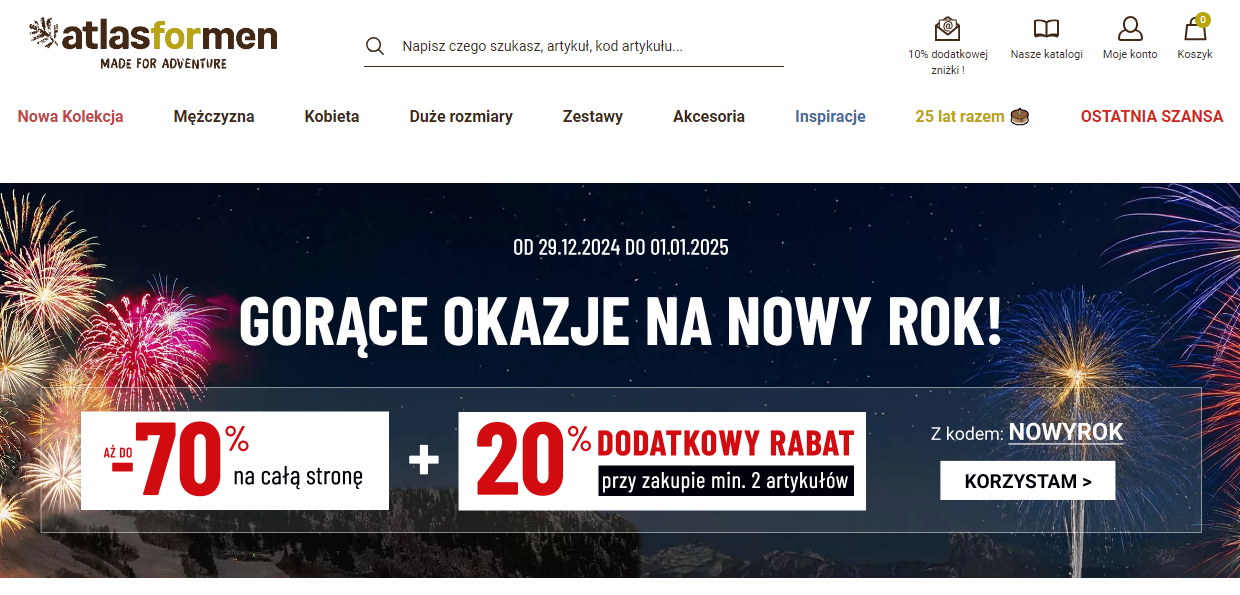Click the NOWYROK promo code link
This screenshot has height=595, width=1240.
(1066, 432)
